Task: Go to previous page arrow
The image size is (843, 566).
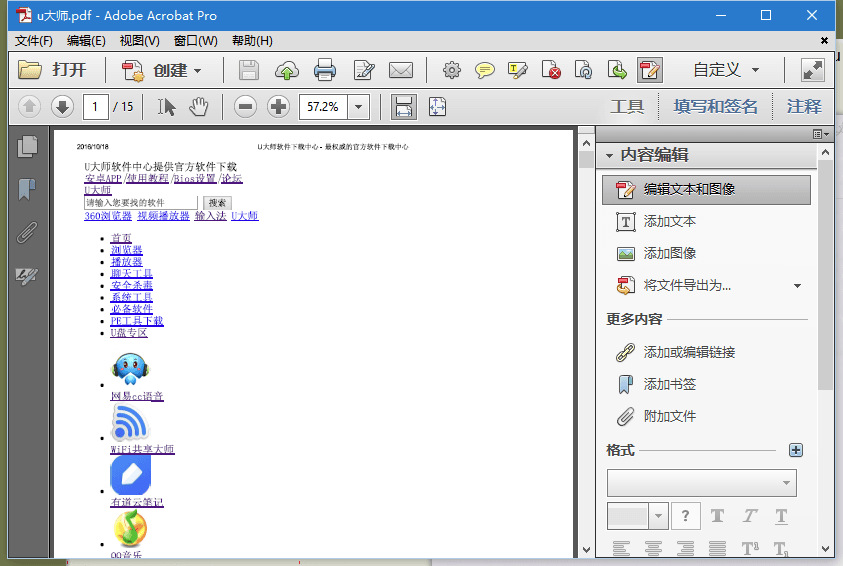Action: (30, 107)
